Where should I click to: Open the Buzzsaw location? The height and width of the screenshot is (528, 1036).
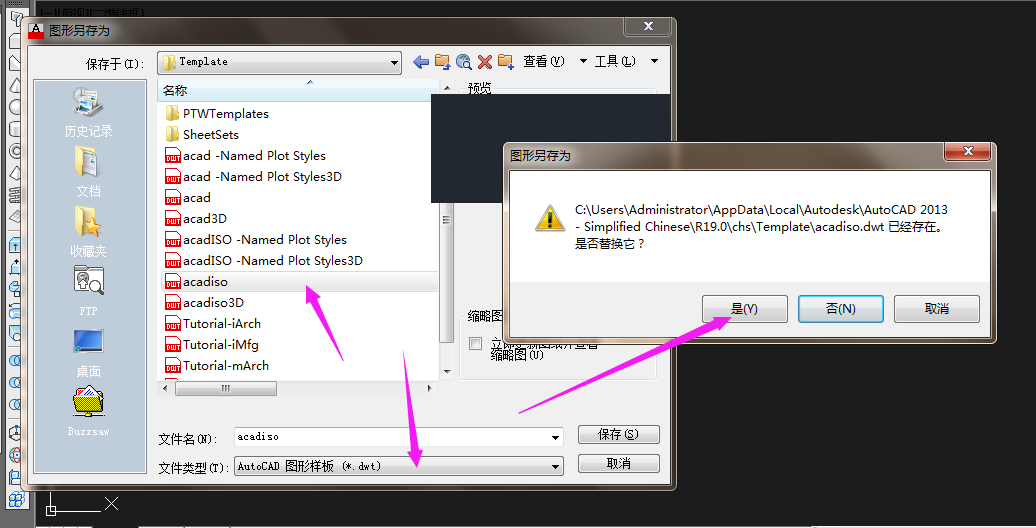coord(89,412)
